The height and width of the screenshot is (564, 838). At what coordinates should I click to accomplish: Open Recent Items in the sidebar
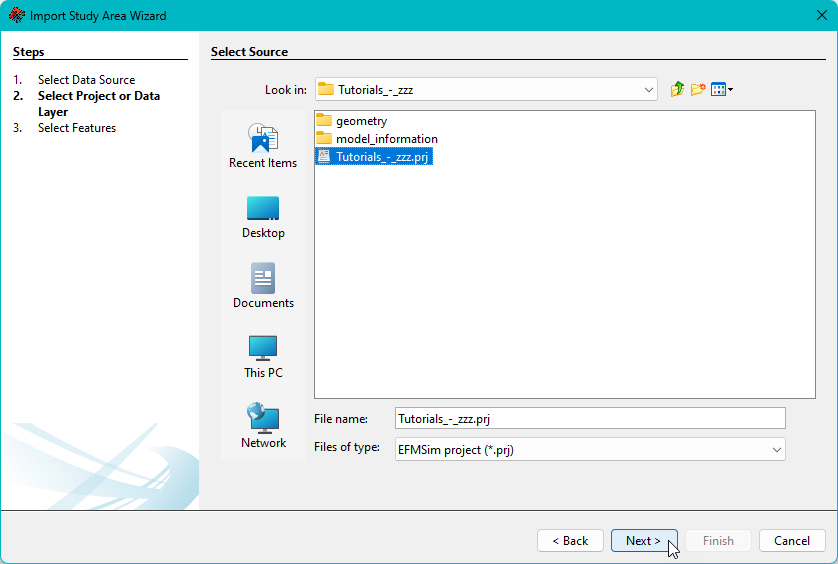point(263,145)
